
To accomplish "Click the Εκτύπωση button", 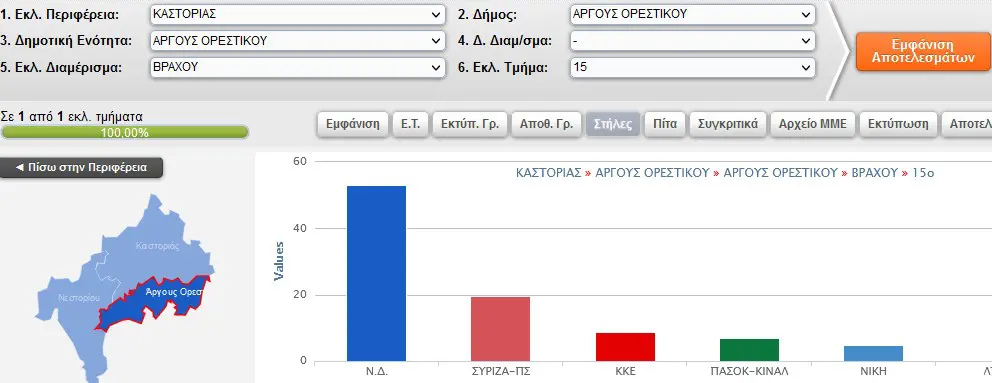I will coord(898,124).
